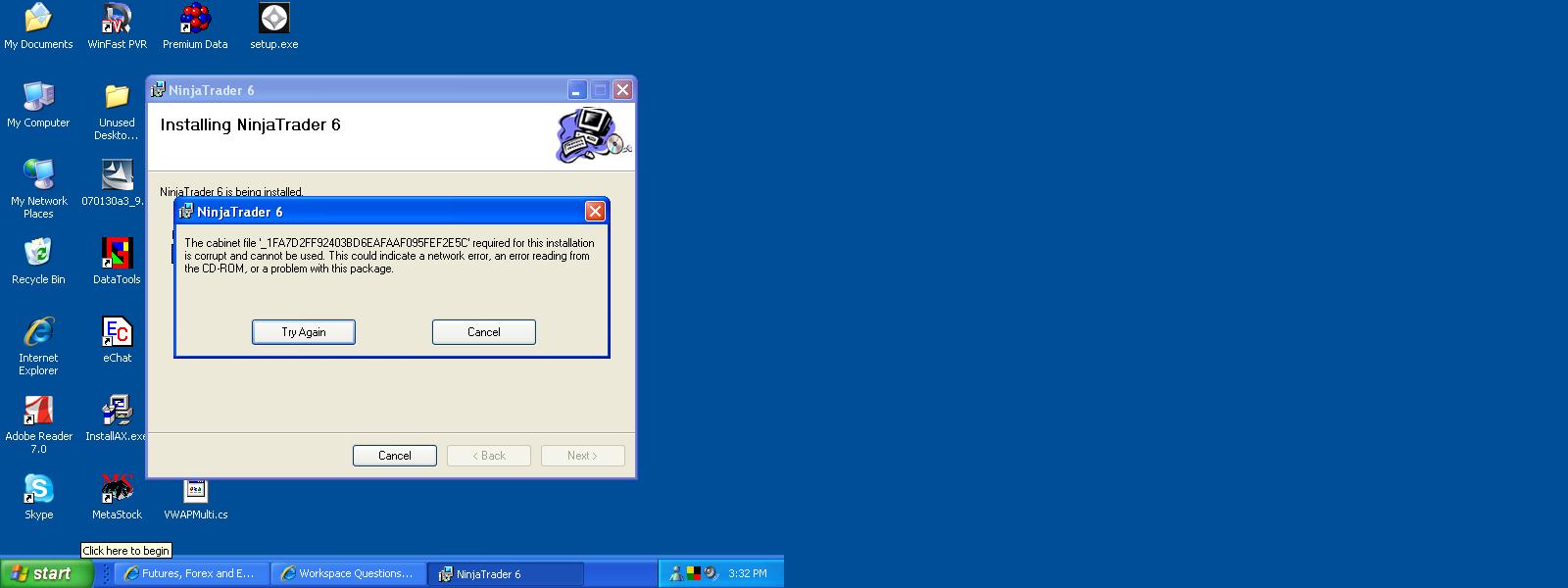Click NinjaTrader 6 taskbar button
The width and height of the screenshot is (1568, 588).
coord(506,573)
